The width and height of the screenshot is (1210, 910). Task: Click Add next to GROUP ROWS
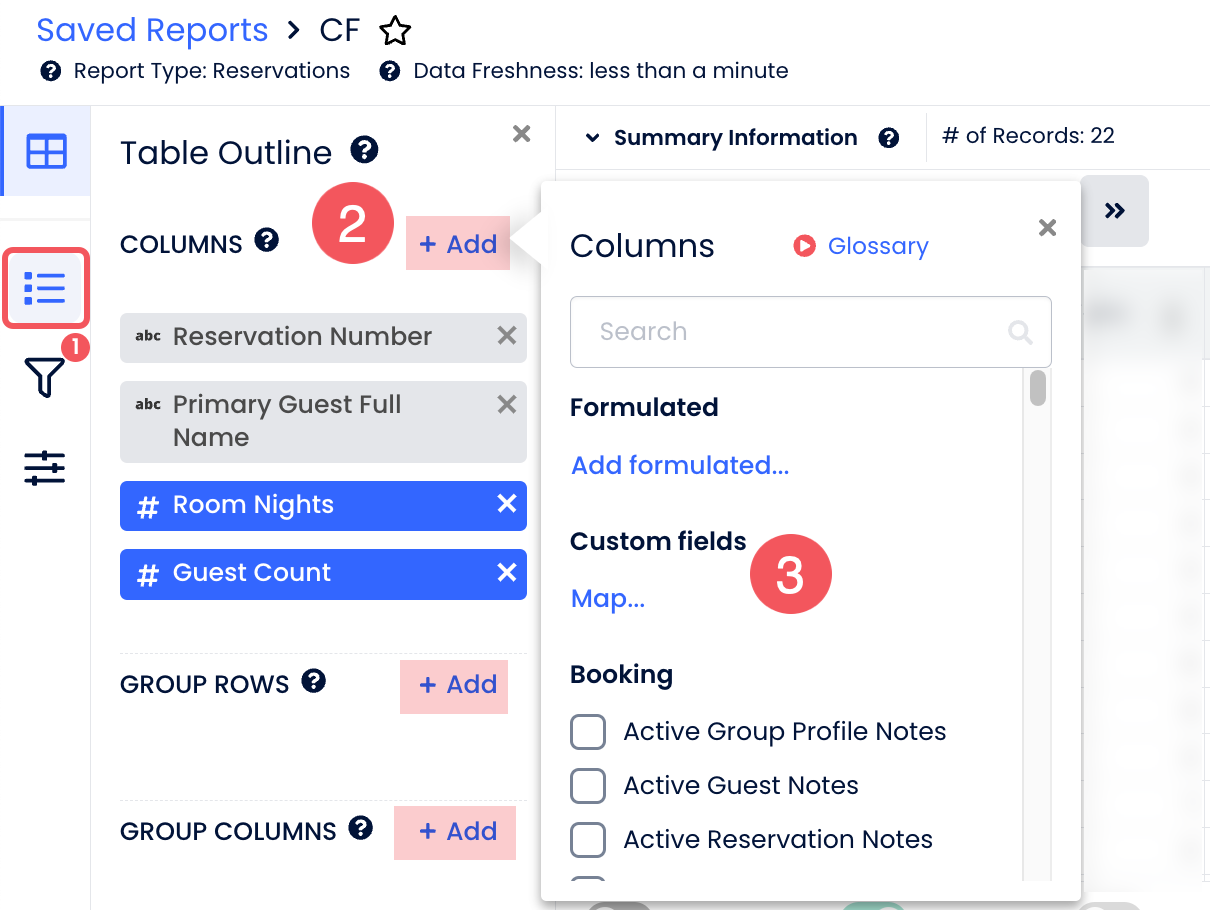457,685
